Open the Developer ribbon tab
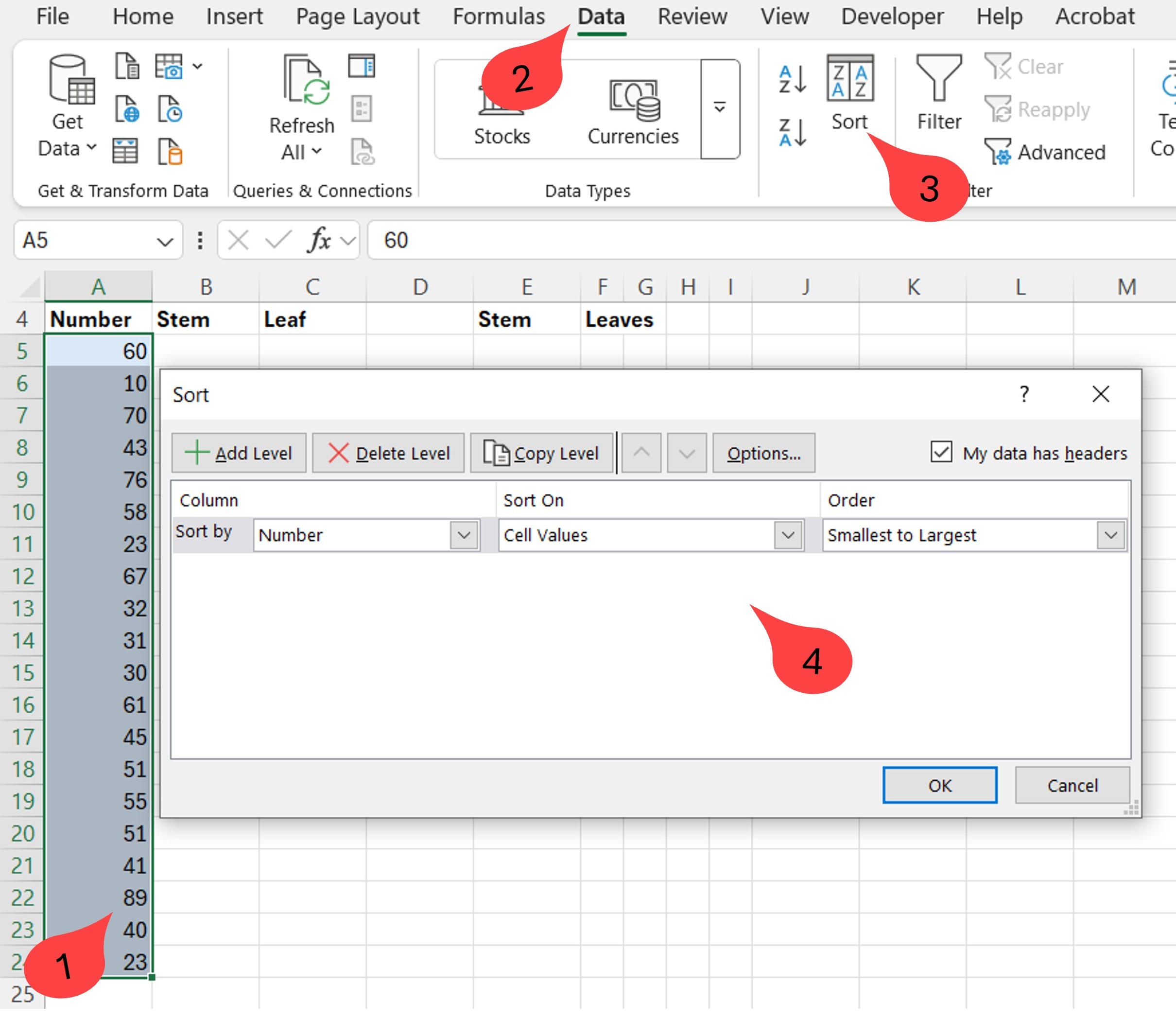The image size is (1176, 1020). (891, 17)
